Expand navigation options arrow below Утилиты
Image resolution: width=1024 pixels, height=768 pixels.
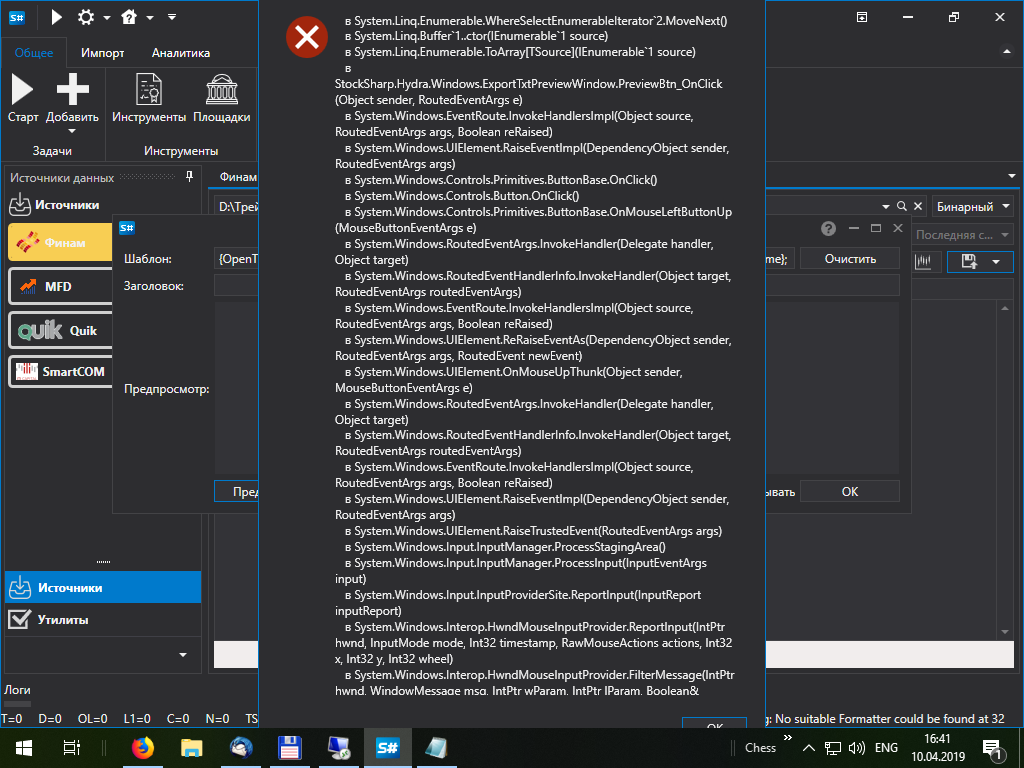point(183,654)
